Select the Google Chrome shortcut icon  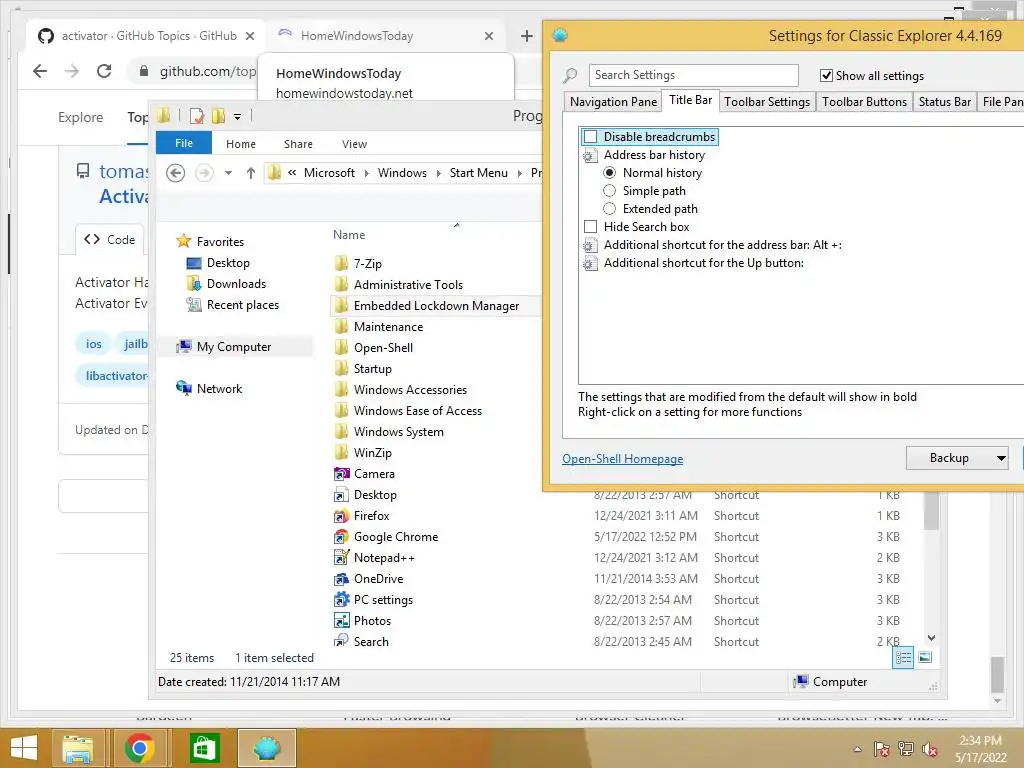click(341, 537)
